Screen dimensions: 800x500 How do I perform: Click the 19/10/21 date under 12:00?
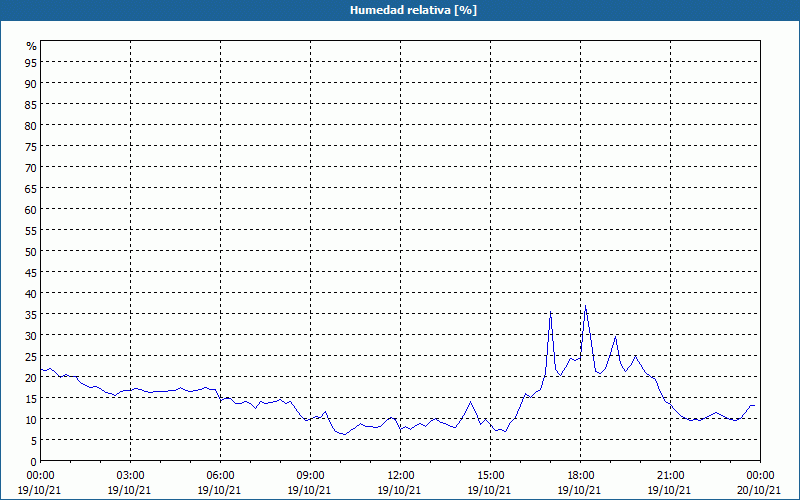399,490
